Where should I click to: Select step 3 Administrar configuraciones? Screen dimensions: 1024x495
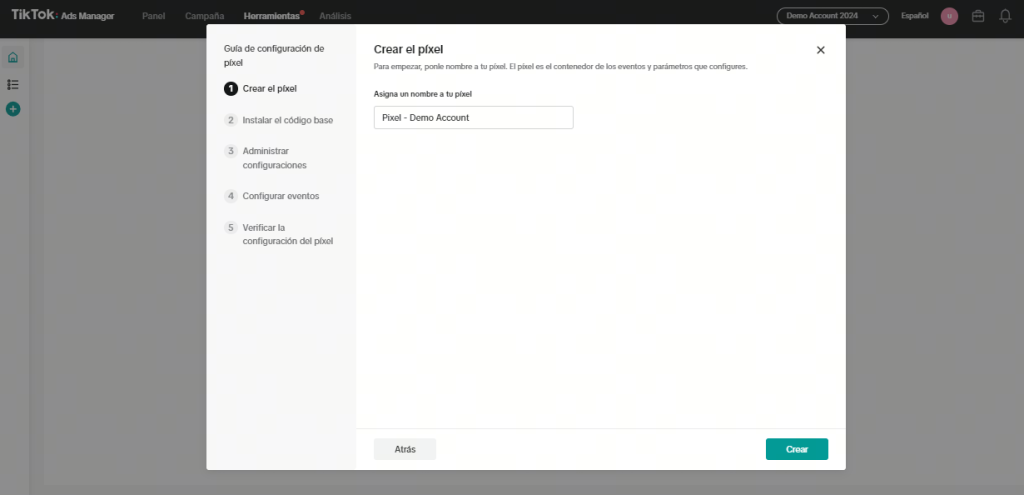coord(266,158)
